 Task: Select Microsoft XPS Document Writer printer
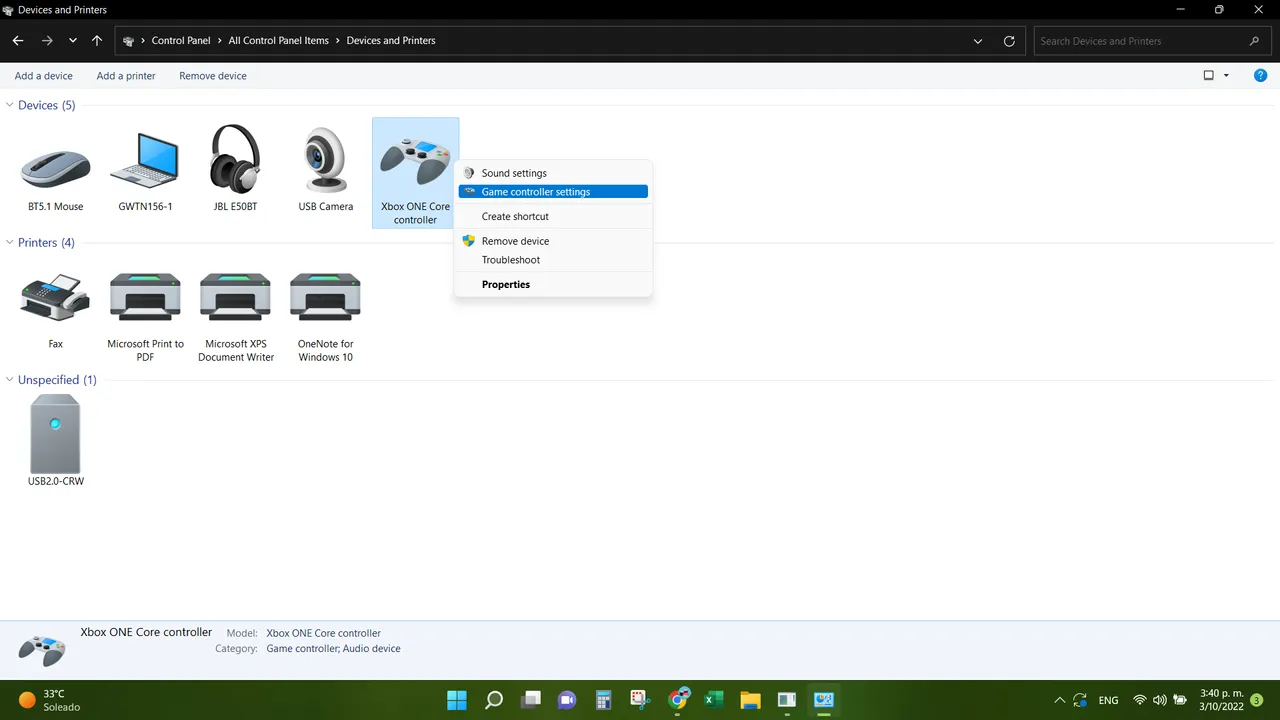[x=235, y=316]
